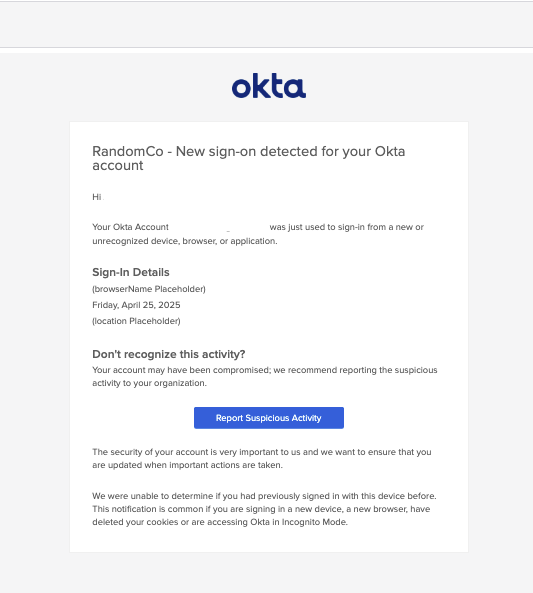
Task: Click the "Hi" greeting line
Action: coord(97,197)
